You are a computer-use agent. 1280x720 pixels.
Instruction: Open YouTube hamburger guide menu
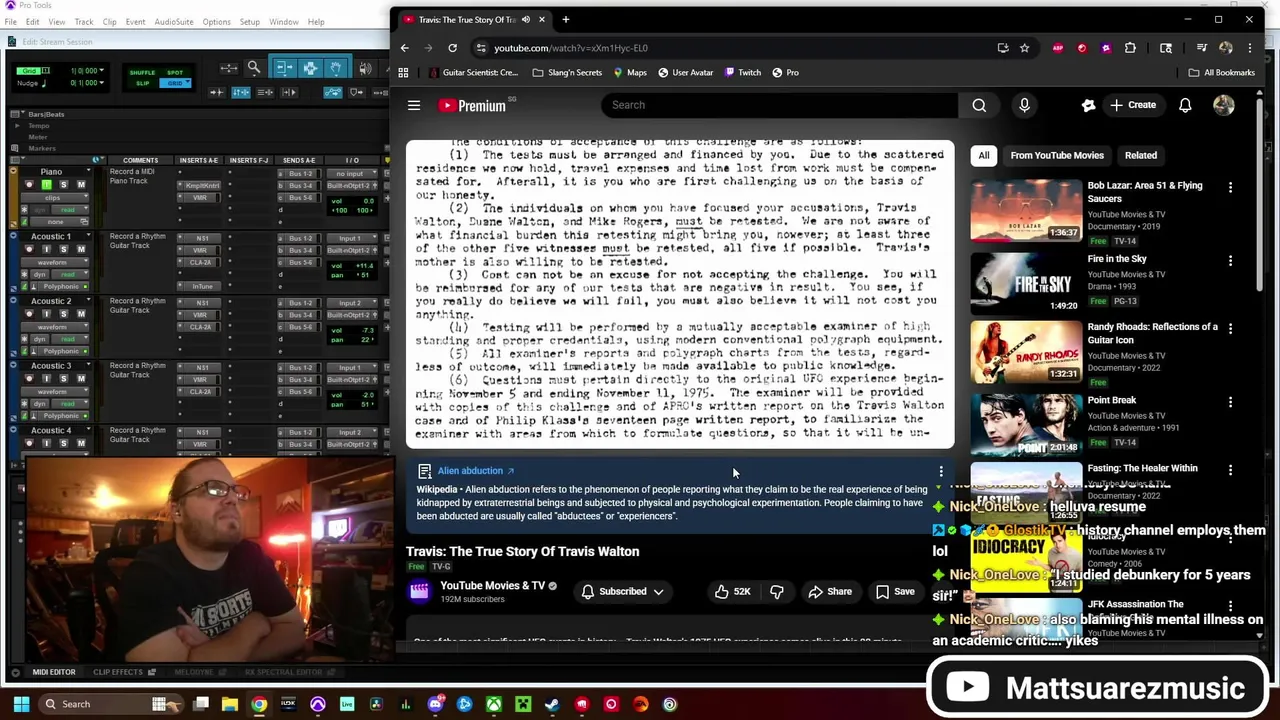click(414, 105)
